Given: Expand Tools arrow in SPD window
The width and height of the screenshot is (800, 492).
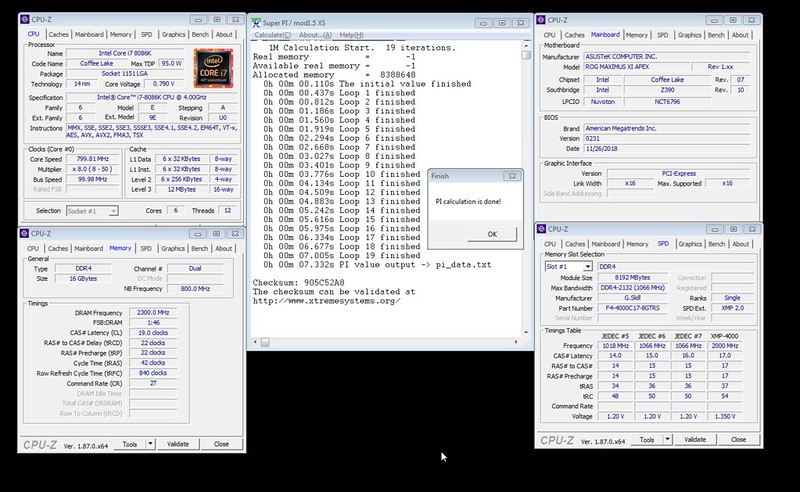Looking at the screenshot, I should 667,439.
